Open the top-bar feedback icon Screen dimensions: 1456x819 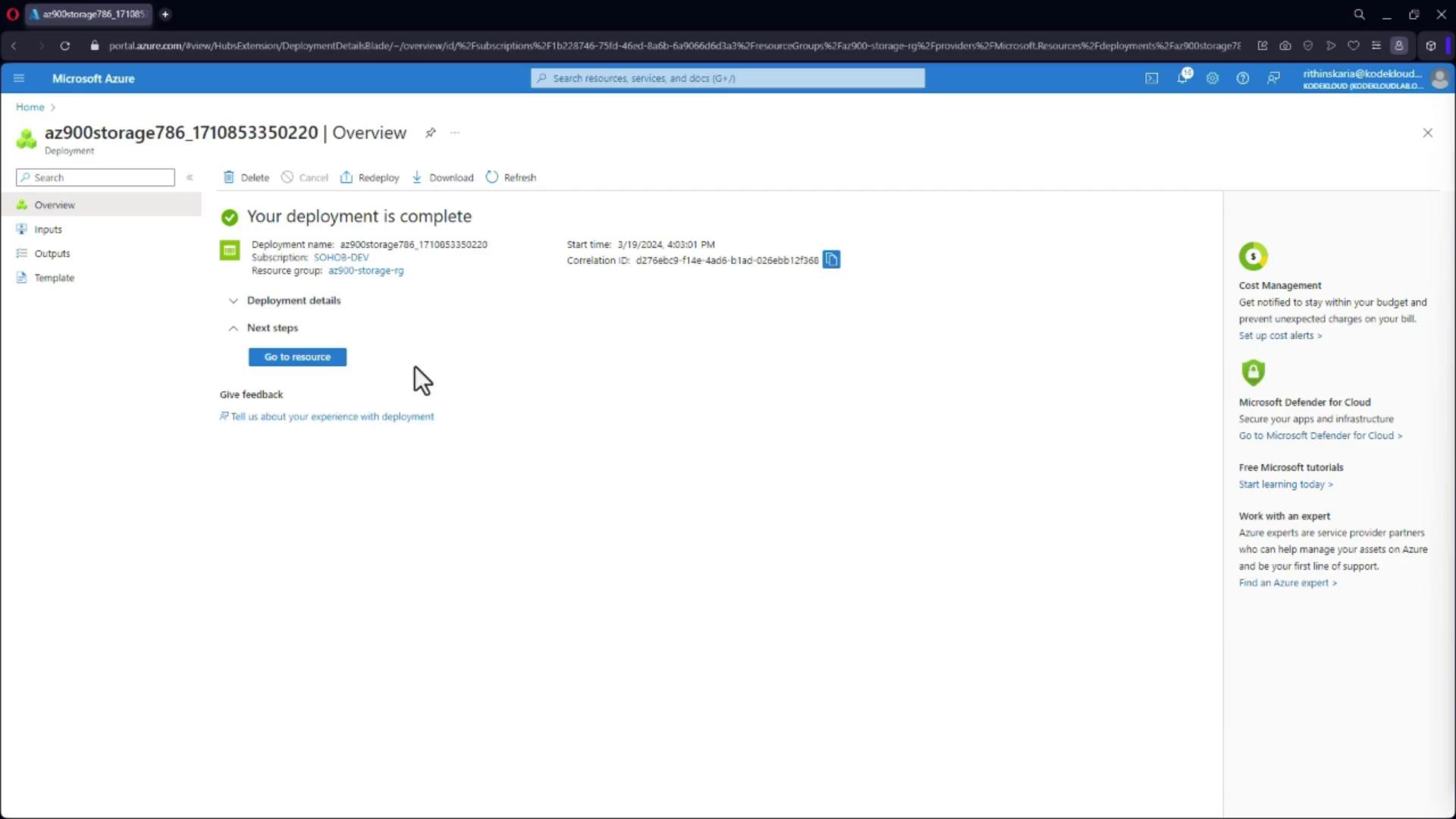(1273, 78)
